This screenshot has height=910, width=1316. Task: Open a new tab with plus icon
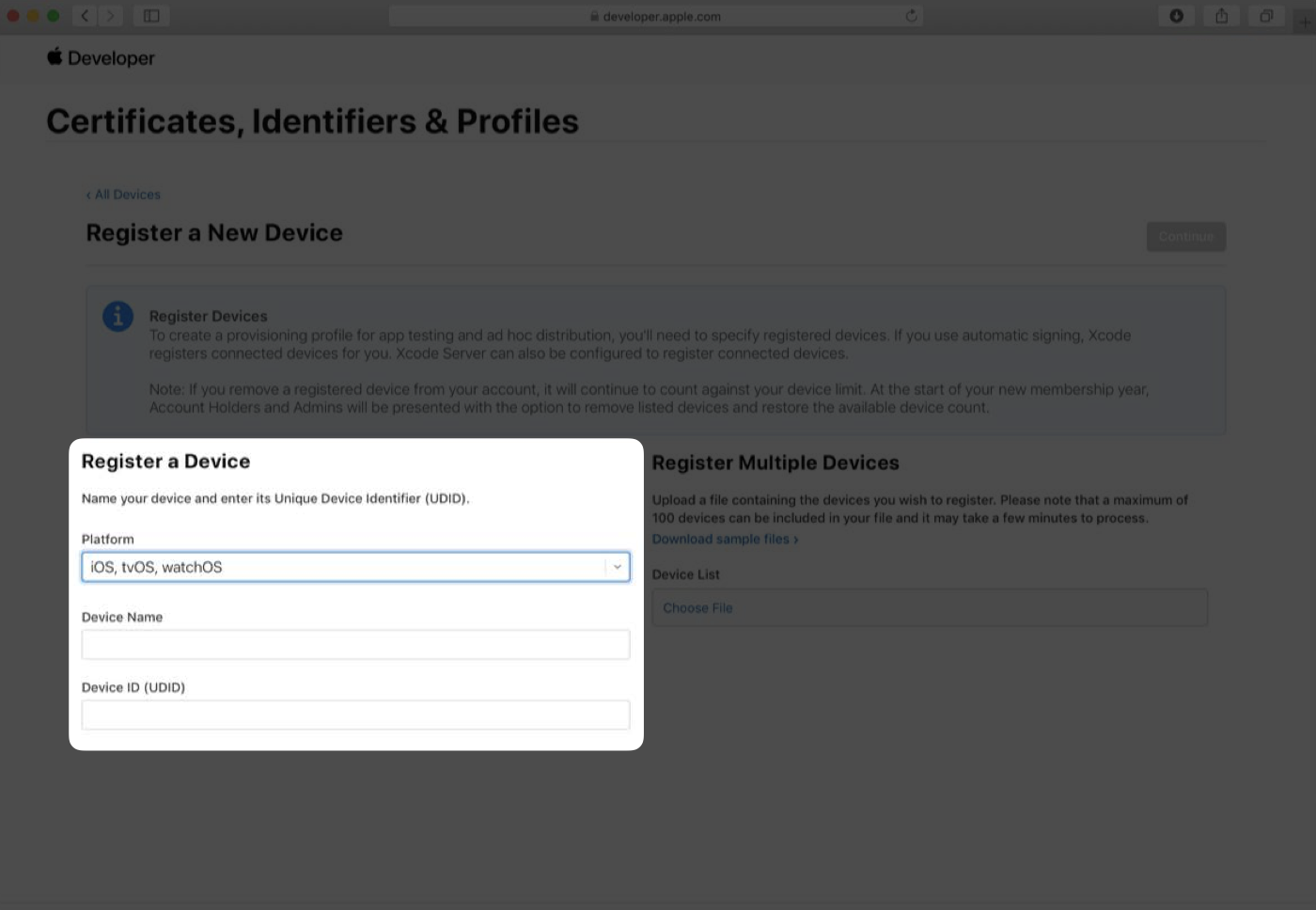pos(1304,22)
